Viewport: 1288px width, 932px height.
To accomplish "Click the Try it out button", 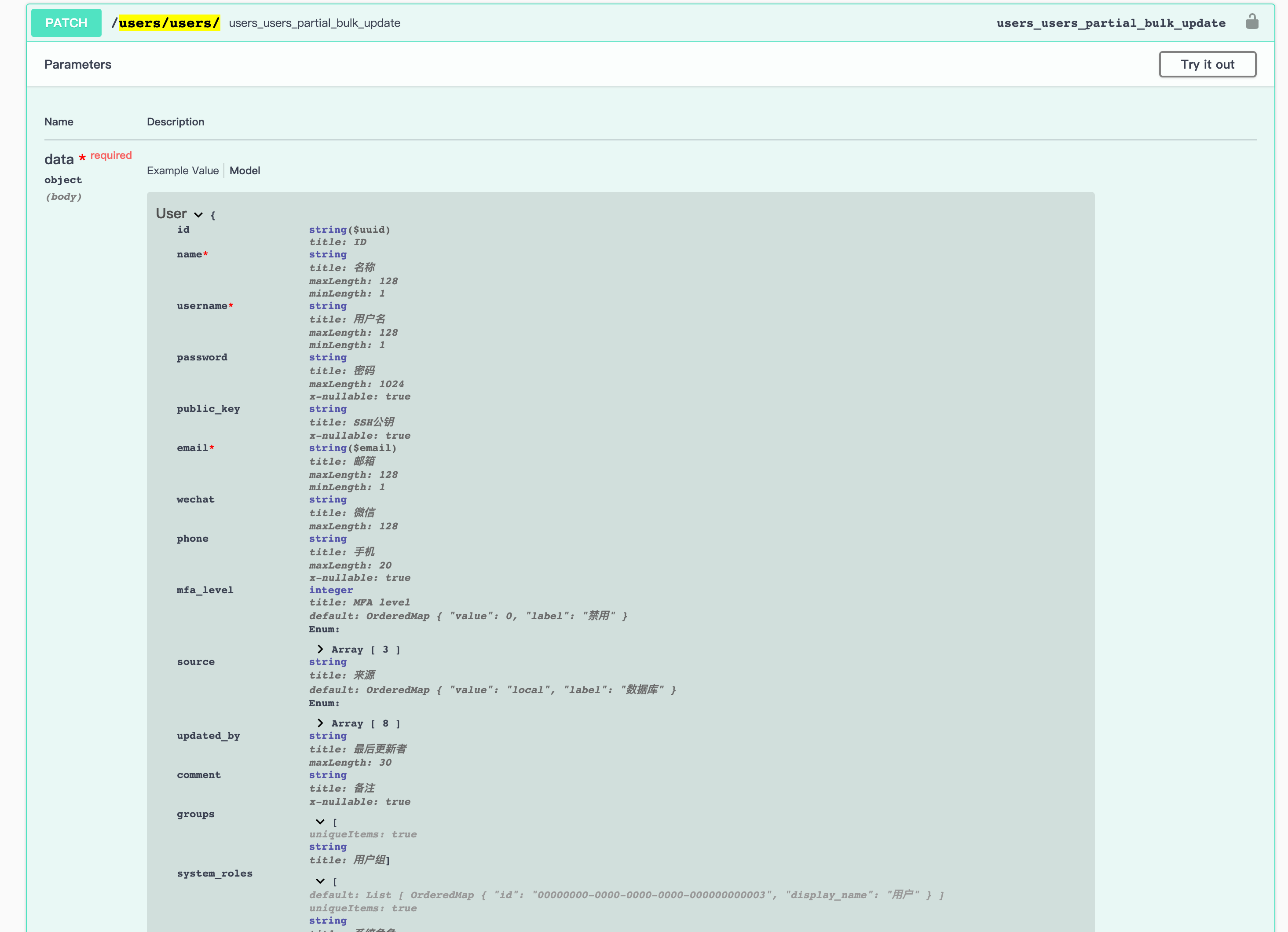I will tap(1207, 64).
